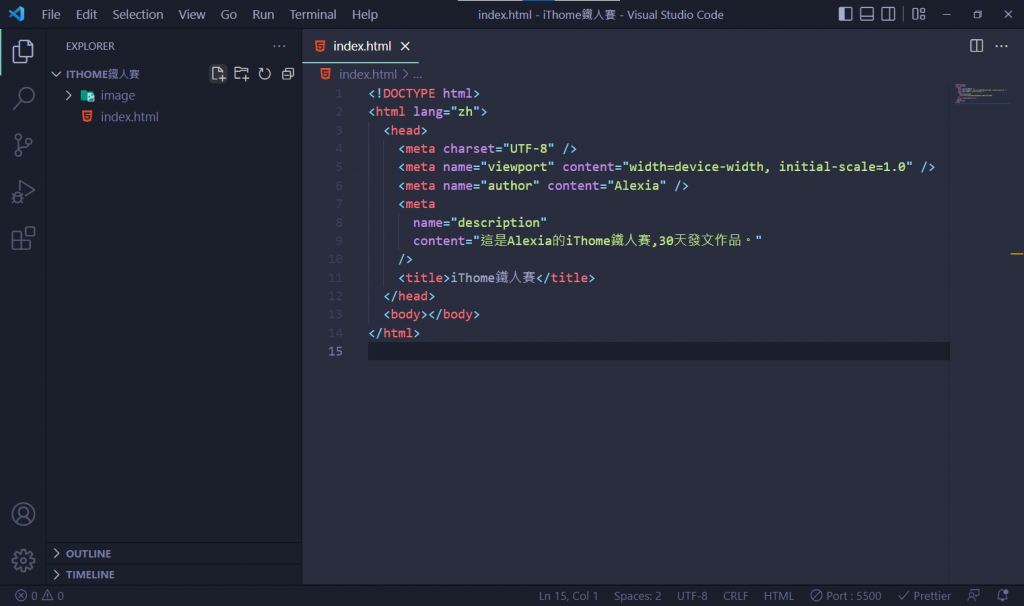Open the Explorer view in activity bar
The height and width of the screenshot is (606, 1024).
23,52
